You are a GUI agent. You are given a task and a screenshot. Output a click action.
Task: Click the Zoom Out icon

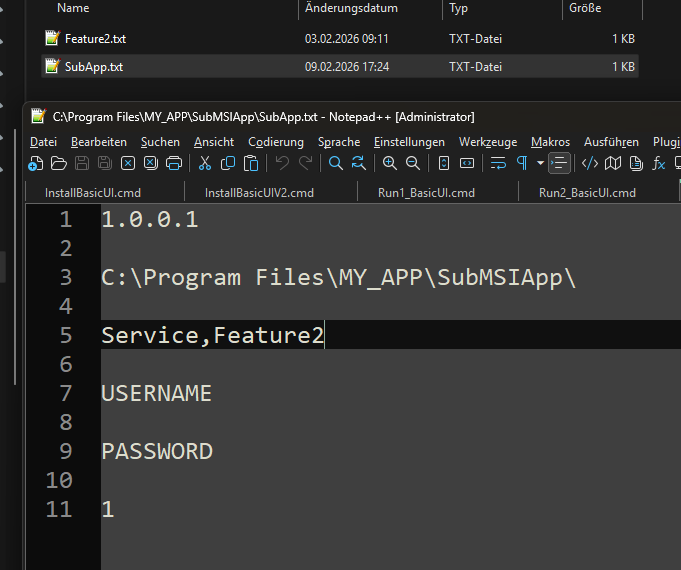412,163
